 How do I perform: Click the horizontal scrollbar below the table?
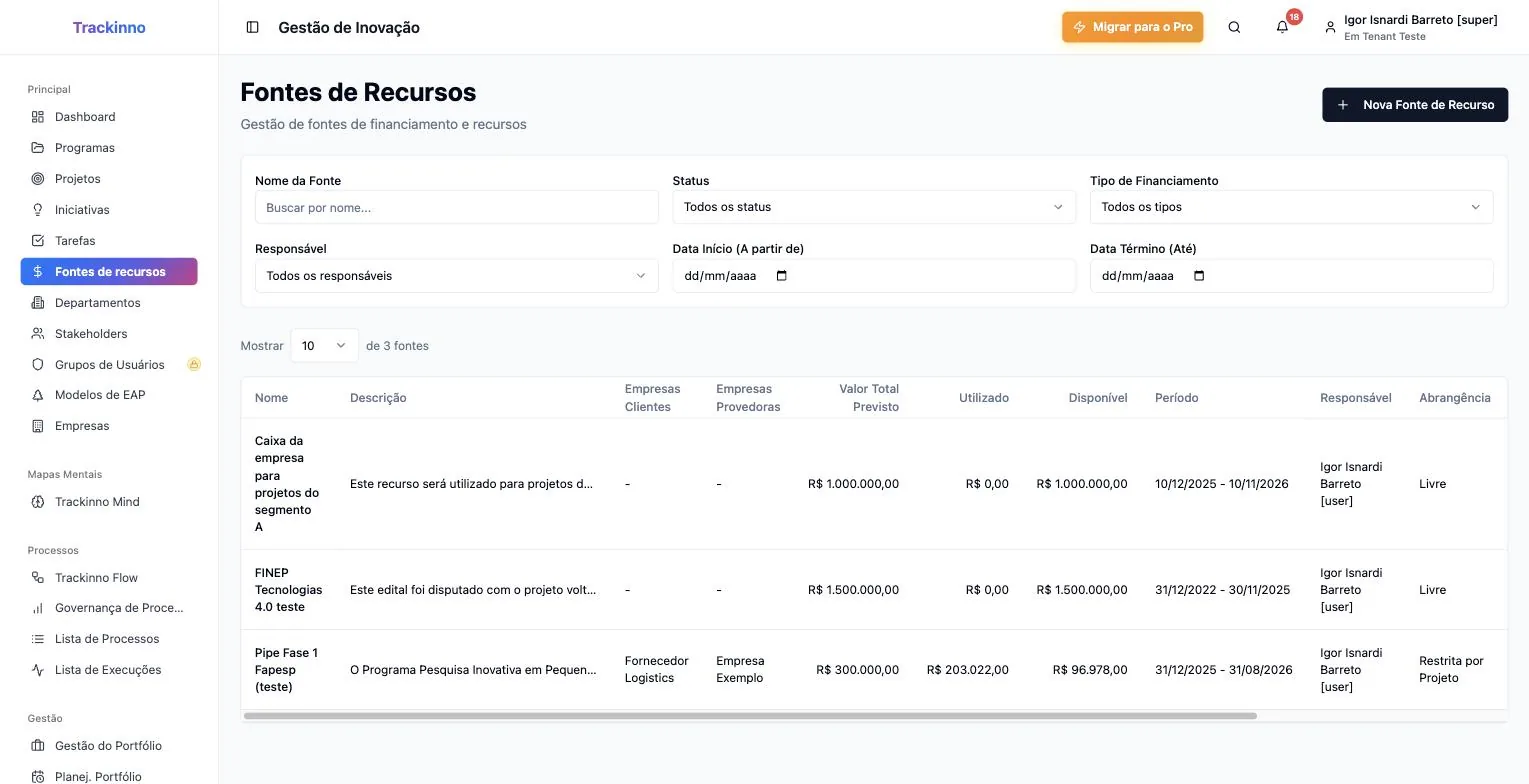750,716
